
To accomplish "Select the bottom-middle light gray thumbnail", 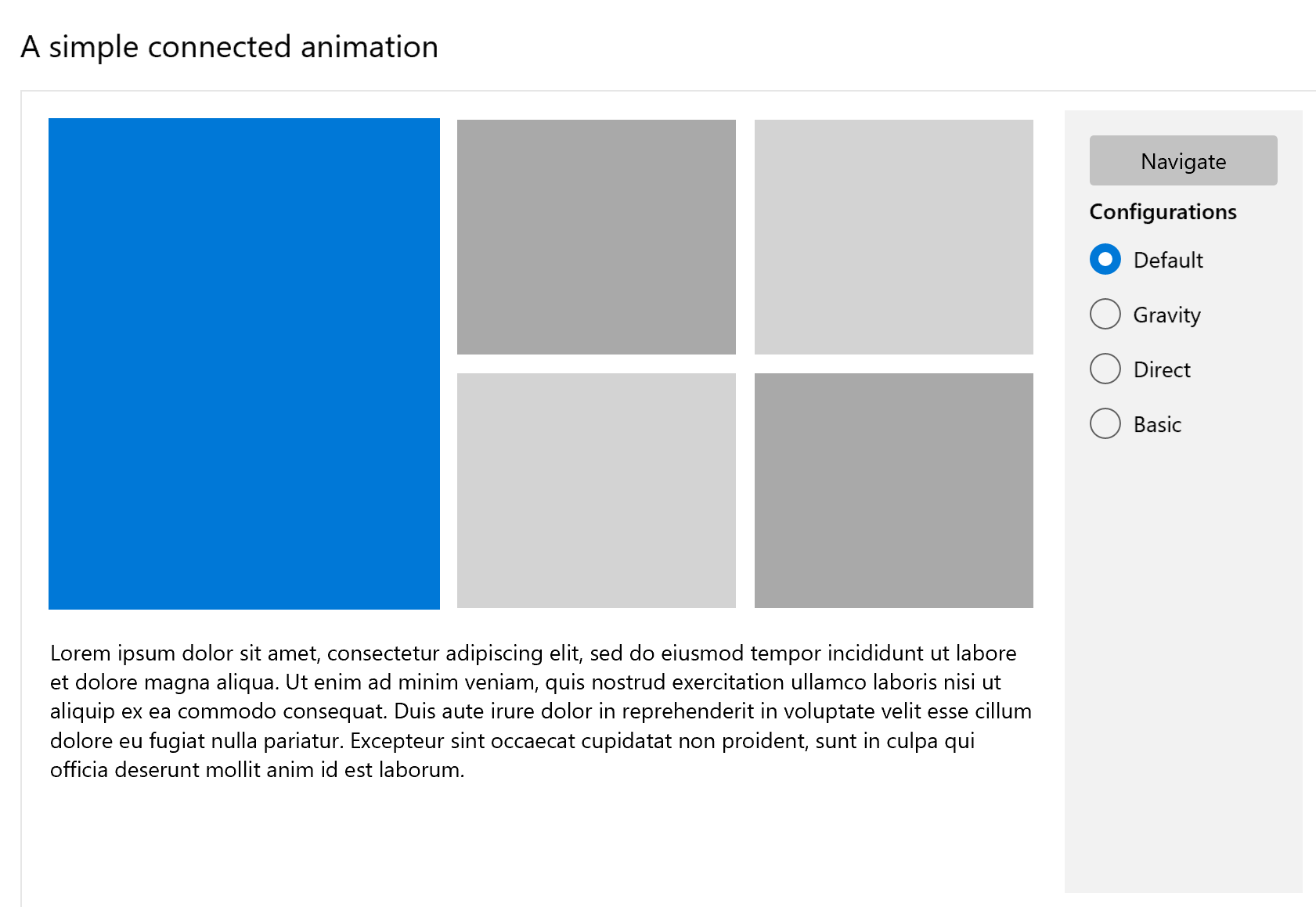I will 595,491.
